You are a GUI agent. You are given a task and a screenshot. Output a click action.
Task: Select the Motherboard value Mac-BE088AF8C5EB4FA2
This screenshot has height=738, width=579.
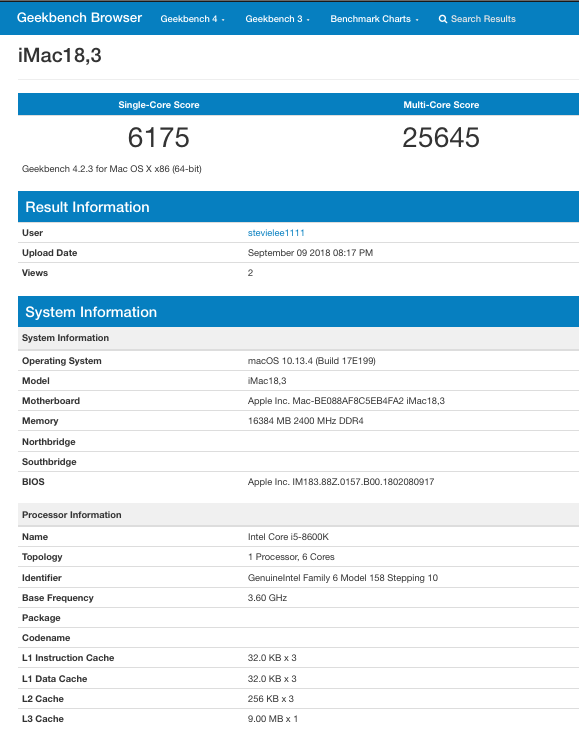pos(346,401)
